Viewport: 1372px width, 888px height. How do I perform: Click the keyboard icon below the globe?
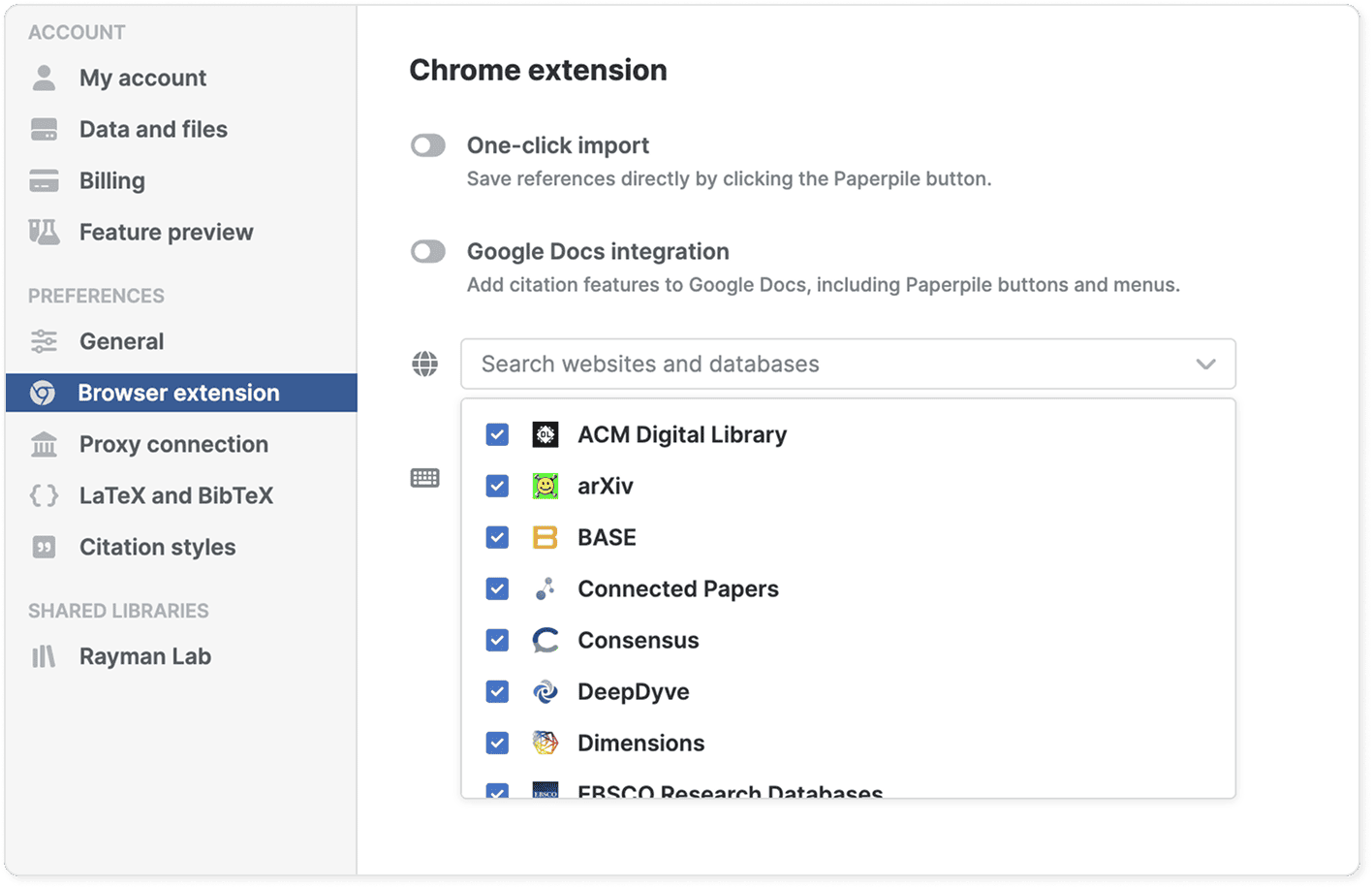424,478
